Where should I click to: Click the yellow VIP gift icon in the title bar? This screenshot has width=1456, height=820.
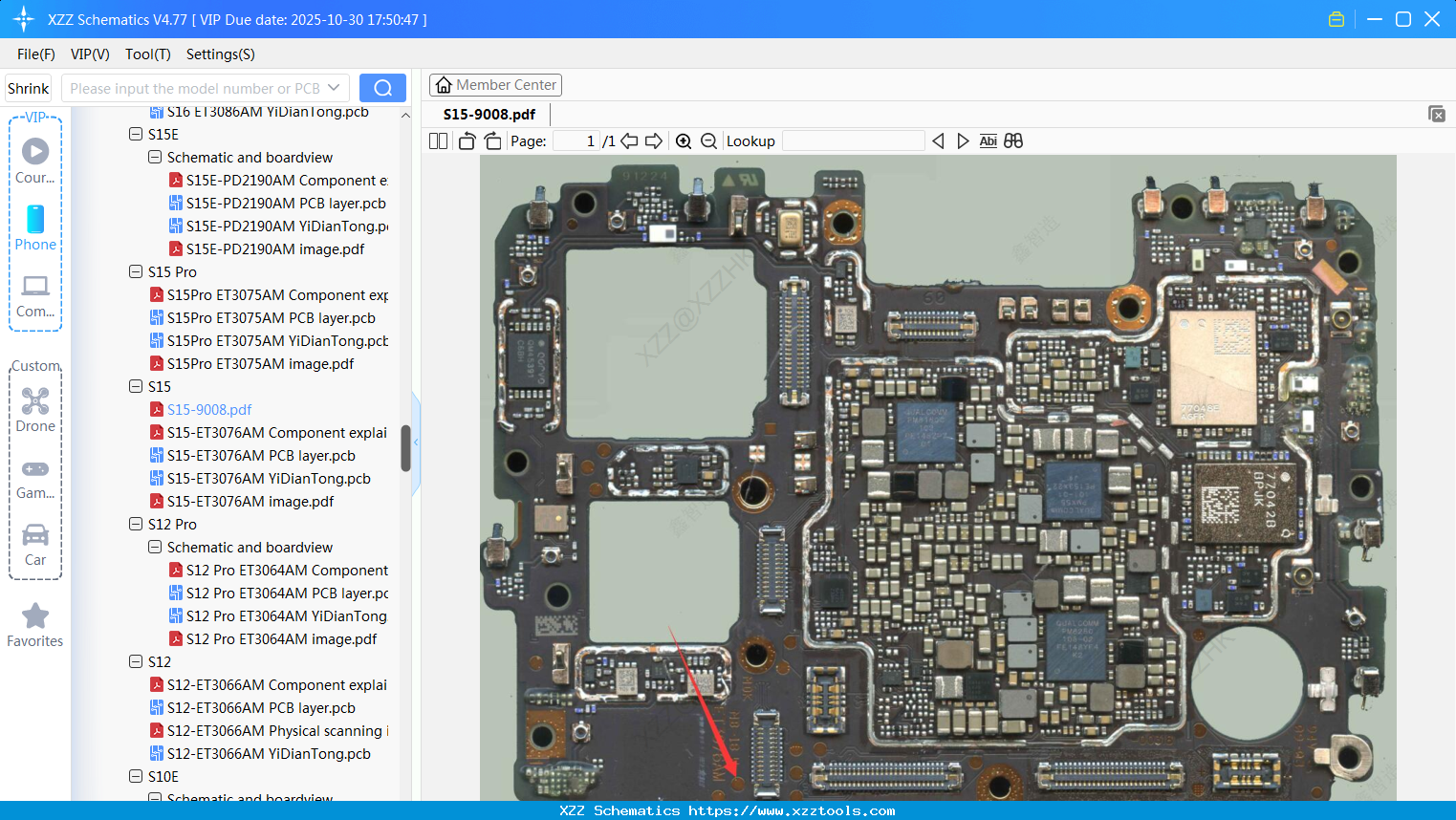click(x=1336, y=19)
